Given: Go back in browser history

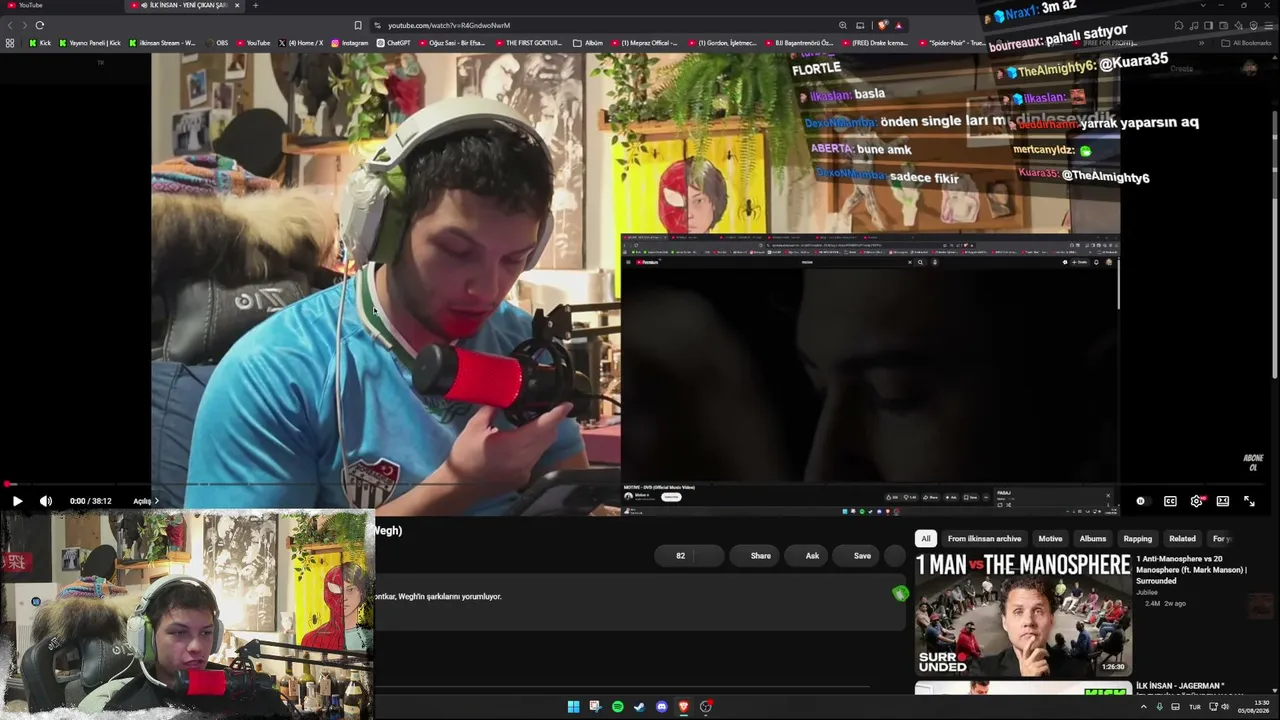Looking at the screenshot, I should pyautogui.click(x=10, y=25).
